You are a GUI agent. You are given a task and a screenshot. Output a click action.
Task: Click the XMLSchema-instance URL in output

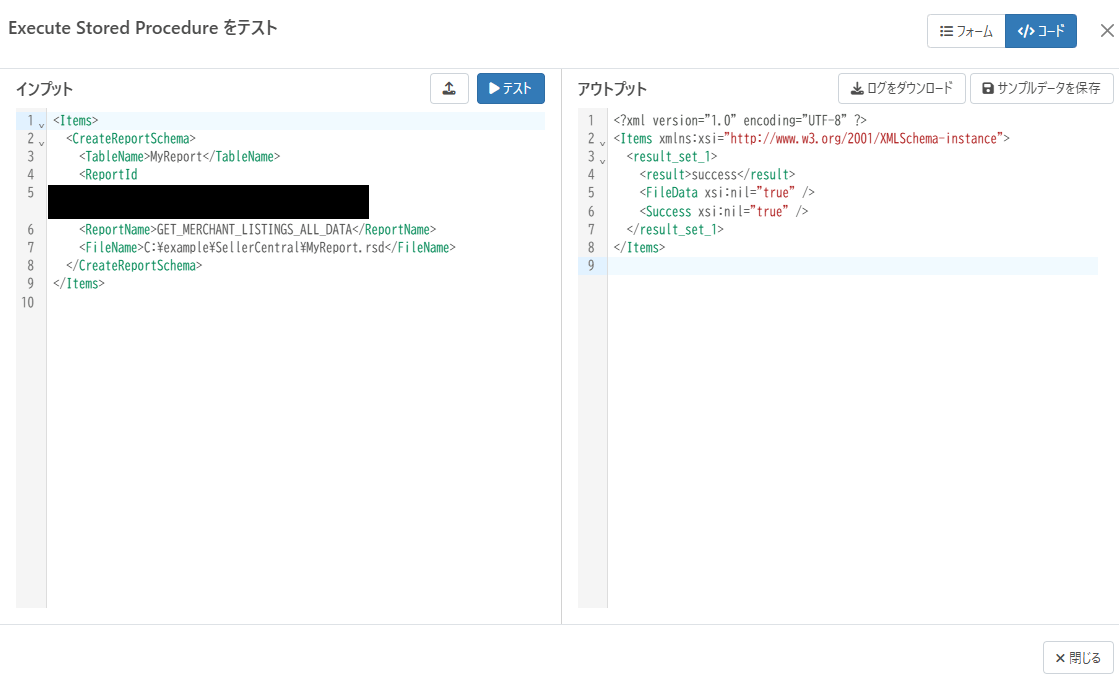(864, 138)
